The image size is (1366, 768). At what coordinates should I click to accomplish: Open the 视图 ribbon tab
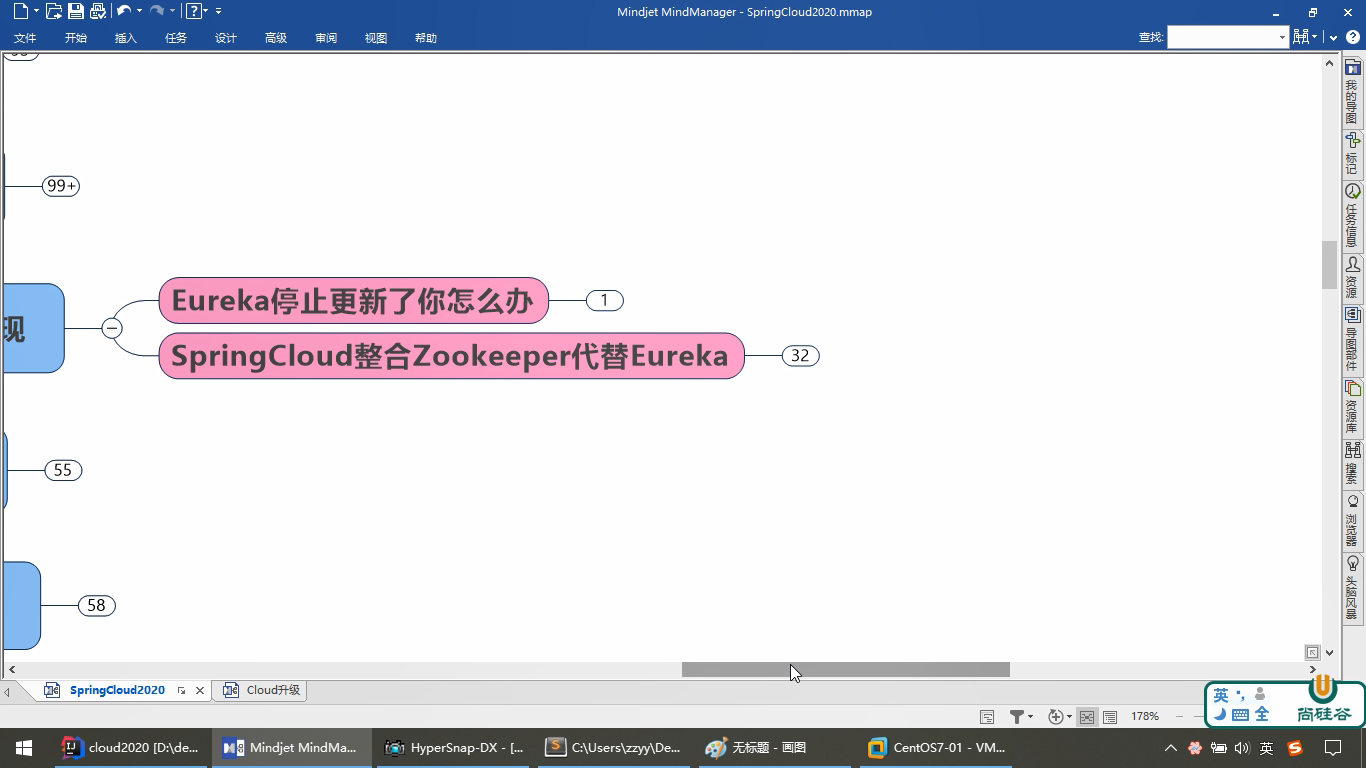(x=376, y=38)
